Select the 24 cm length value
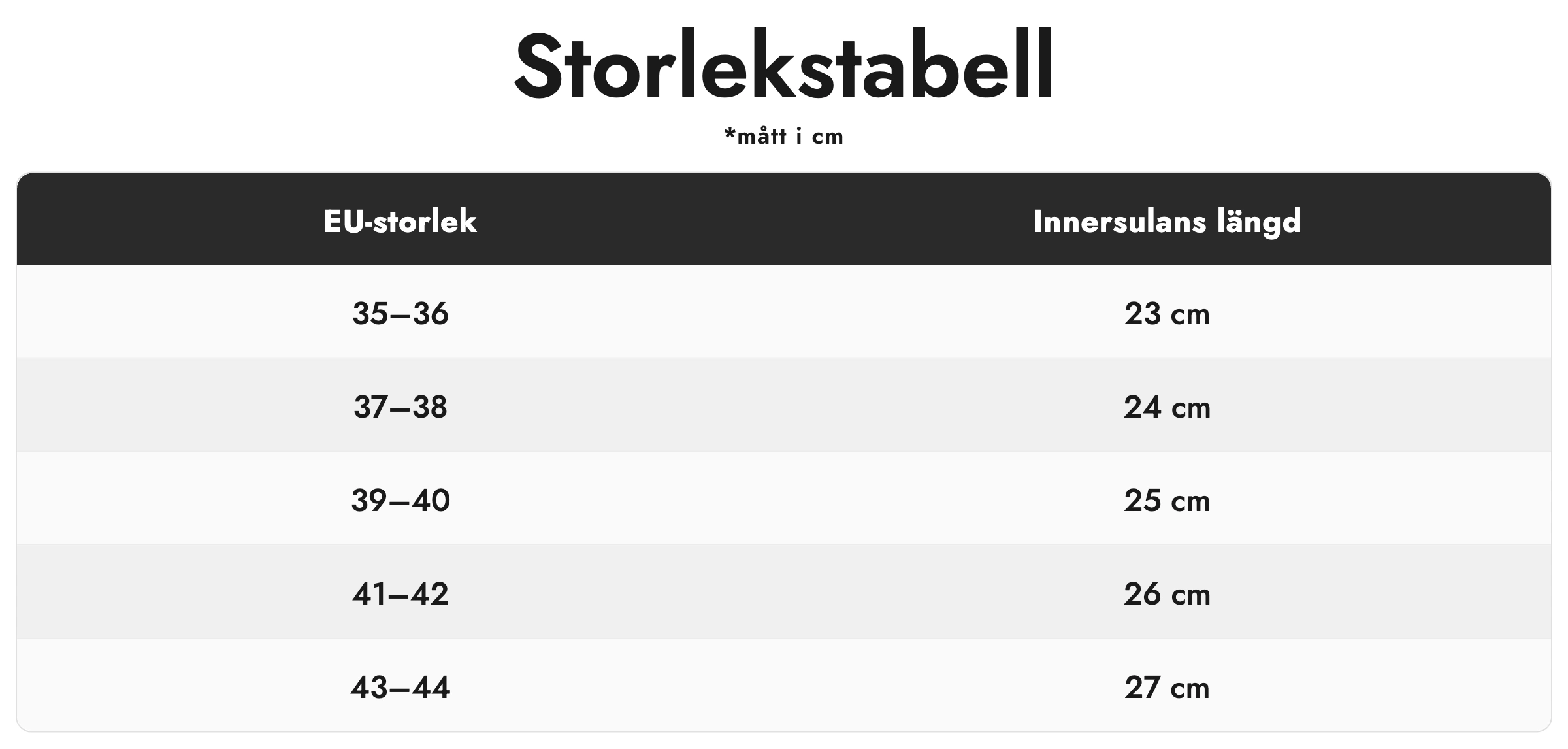The image size is (1568, 749). click(x=1167, y=407)
